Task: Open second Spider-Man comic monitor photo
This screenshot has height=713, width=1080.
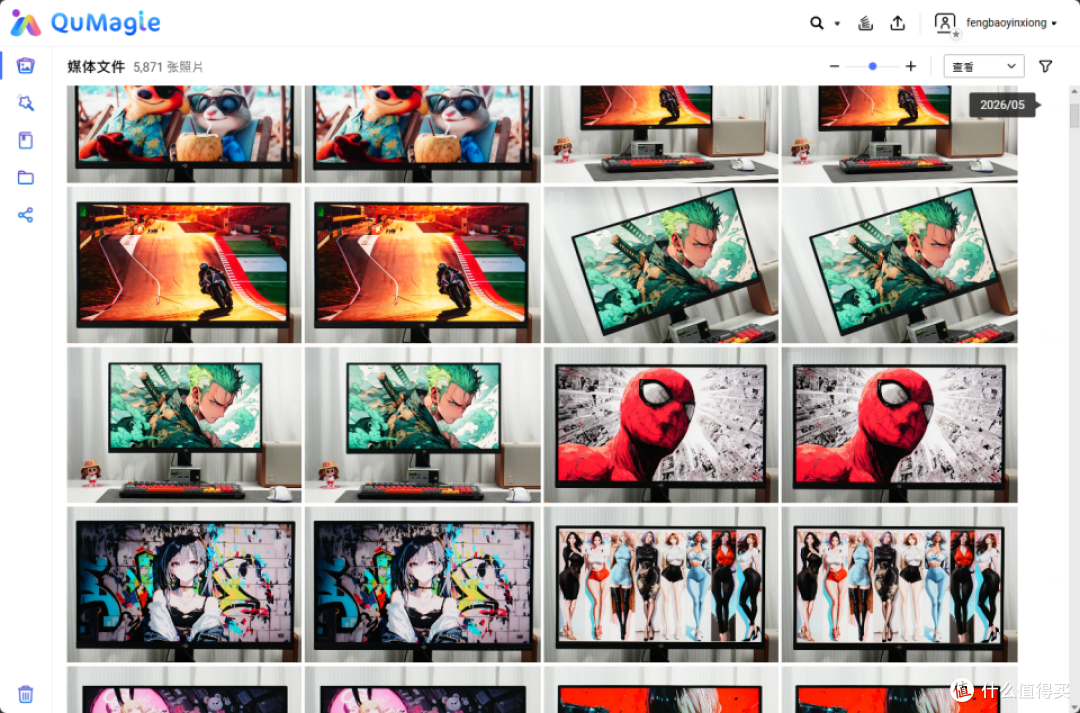Action: point(899,424)
